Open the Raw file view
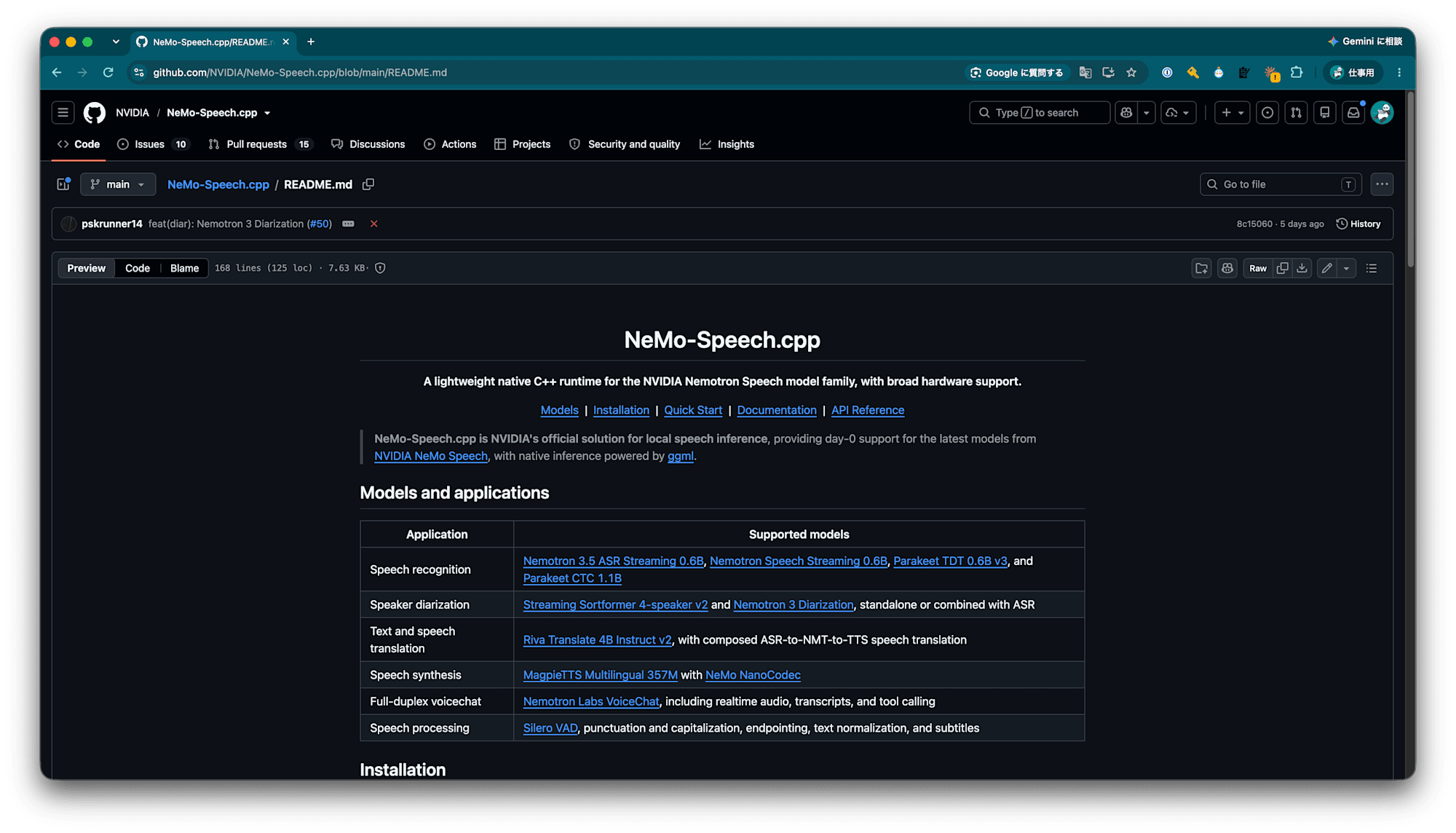 1258,269
